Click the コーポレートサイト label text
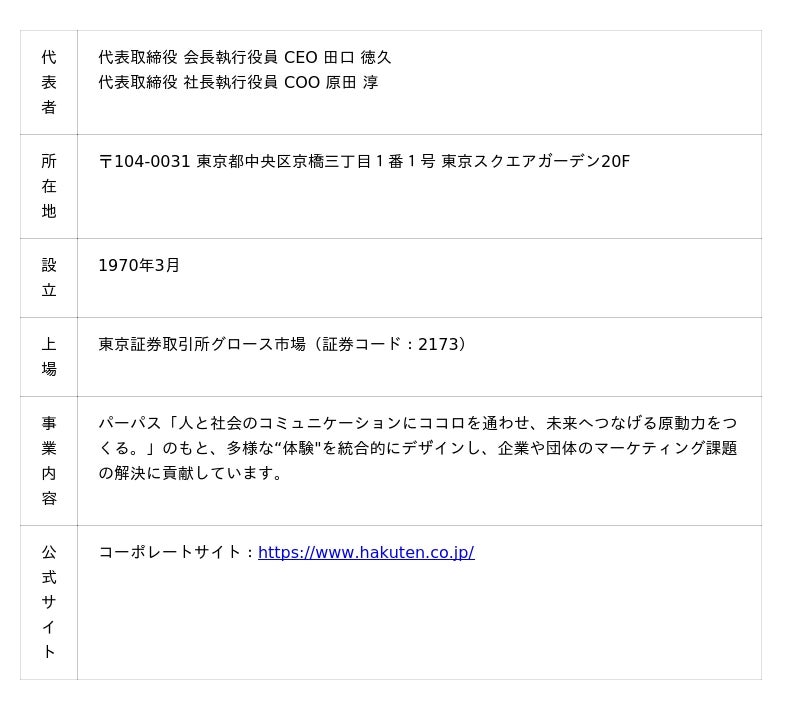Screen dimensions: 800x710 (172, 552)
